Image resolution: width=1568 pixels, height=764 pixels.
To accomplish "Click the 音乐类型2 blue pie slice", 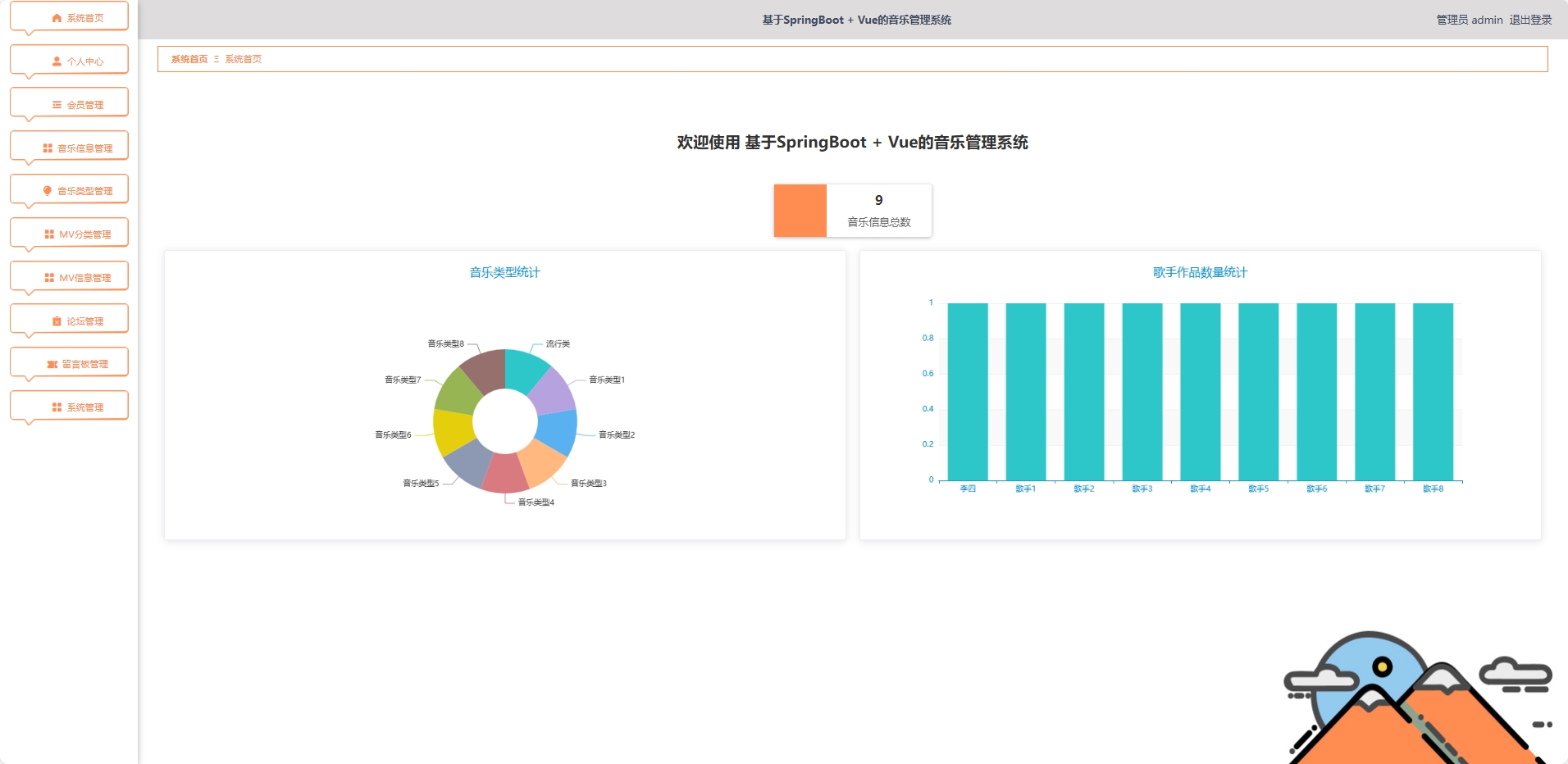I will pyautogui.click(x=558, y=431).
